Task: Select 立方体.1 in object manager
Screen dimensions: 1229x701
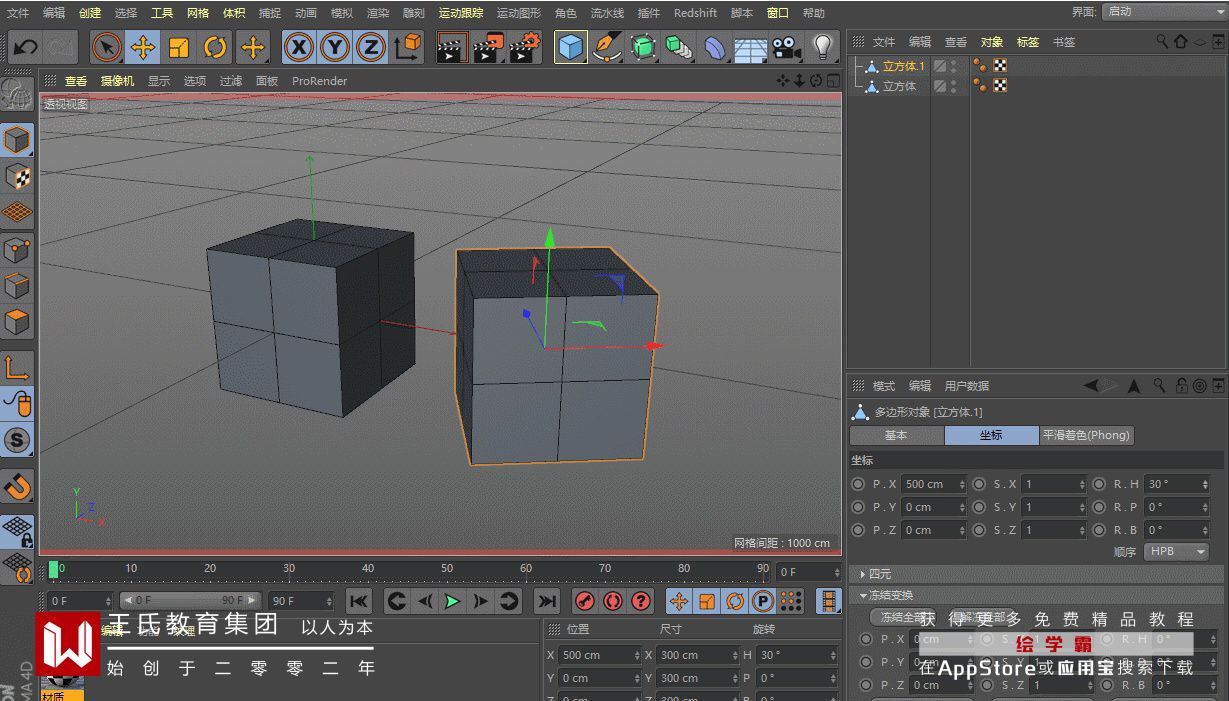Action: (x=904, y=66)
